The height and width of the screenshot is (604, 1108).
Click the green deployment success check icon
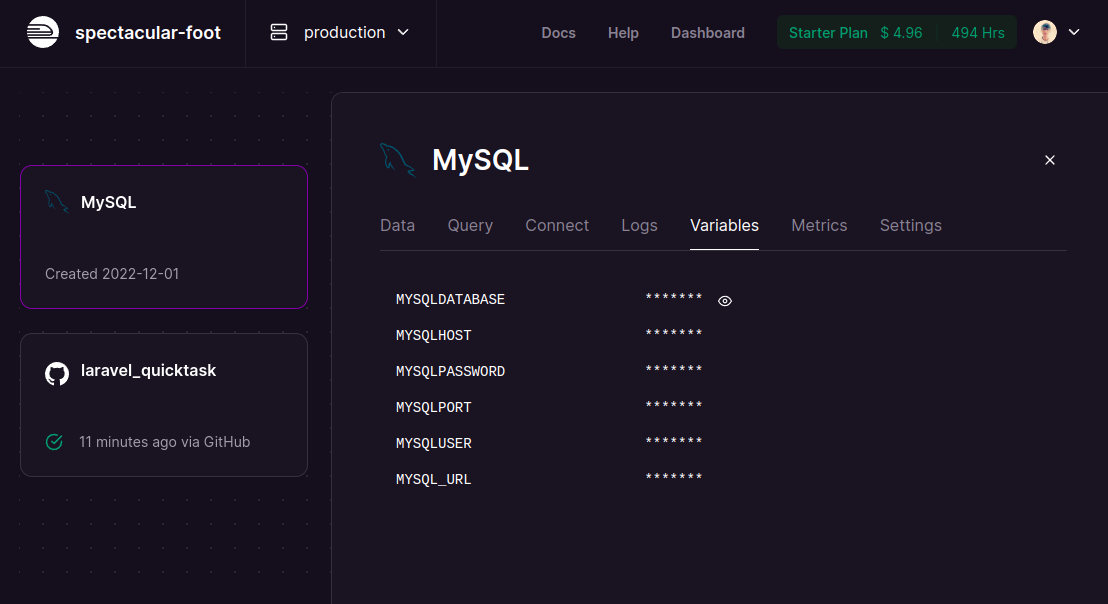pos(54,441)
